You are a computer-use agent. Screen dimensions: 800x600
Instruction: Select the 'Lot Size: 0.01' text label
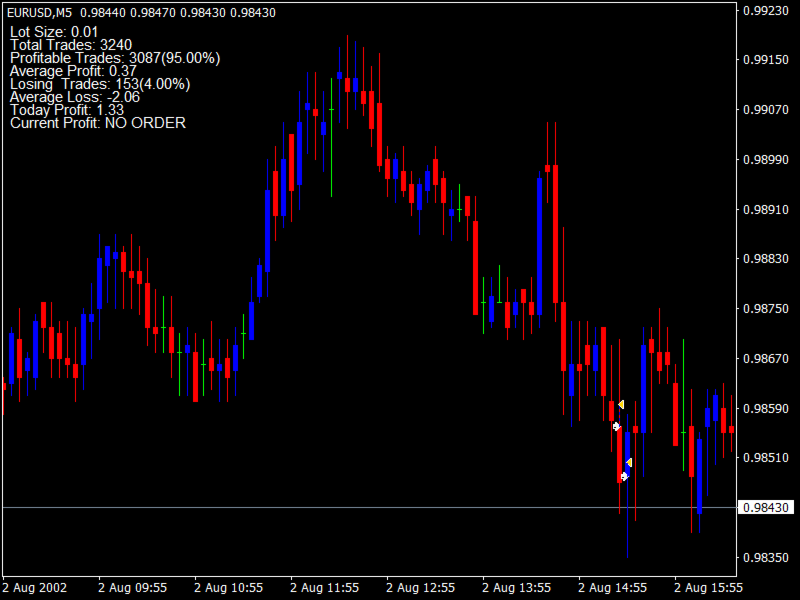[x=54, y=32]
